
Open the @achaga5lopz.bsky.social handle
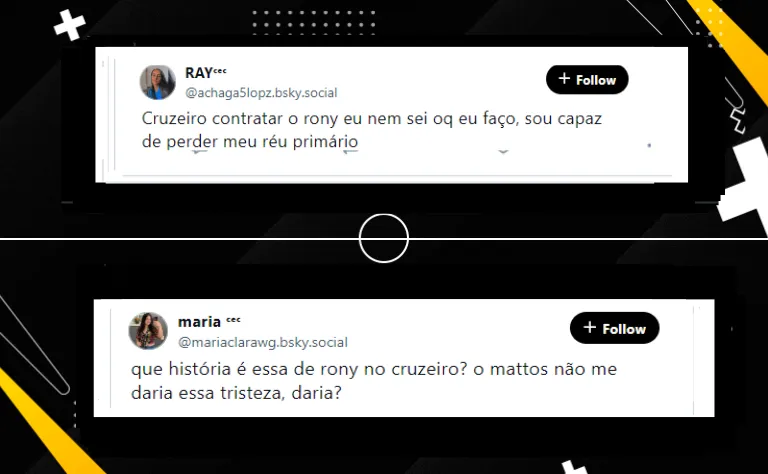(x=261, y=93)
